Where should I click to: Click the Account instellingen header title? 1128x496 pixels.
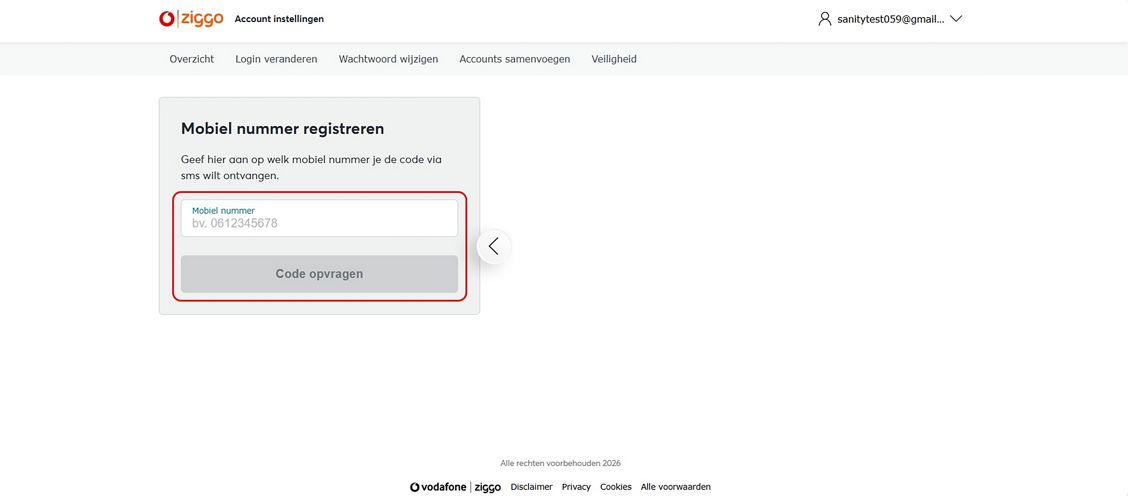pos(279,19)
